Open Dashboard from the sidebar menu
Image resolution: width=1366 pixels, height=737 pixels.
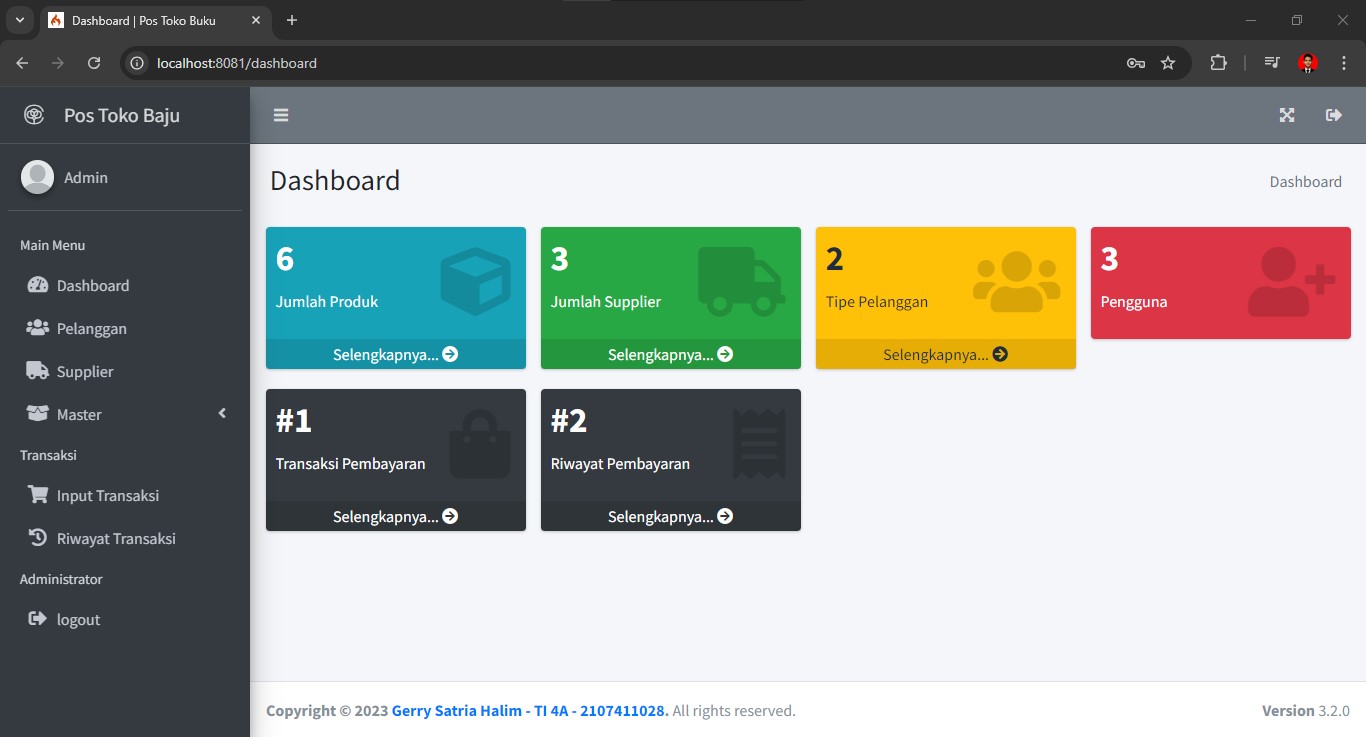[x=93, y=286]
